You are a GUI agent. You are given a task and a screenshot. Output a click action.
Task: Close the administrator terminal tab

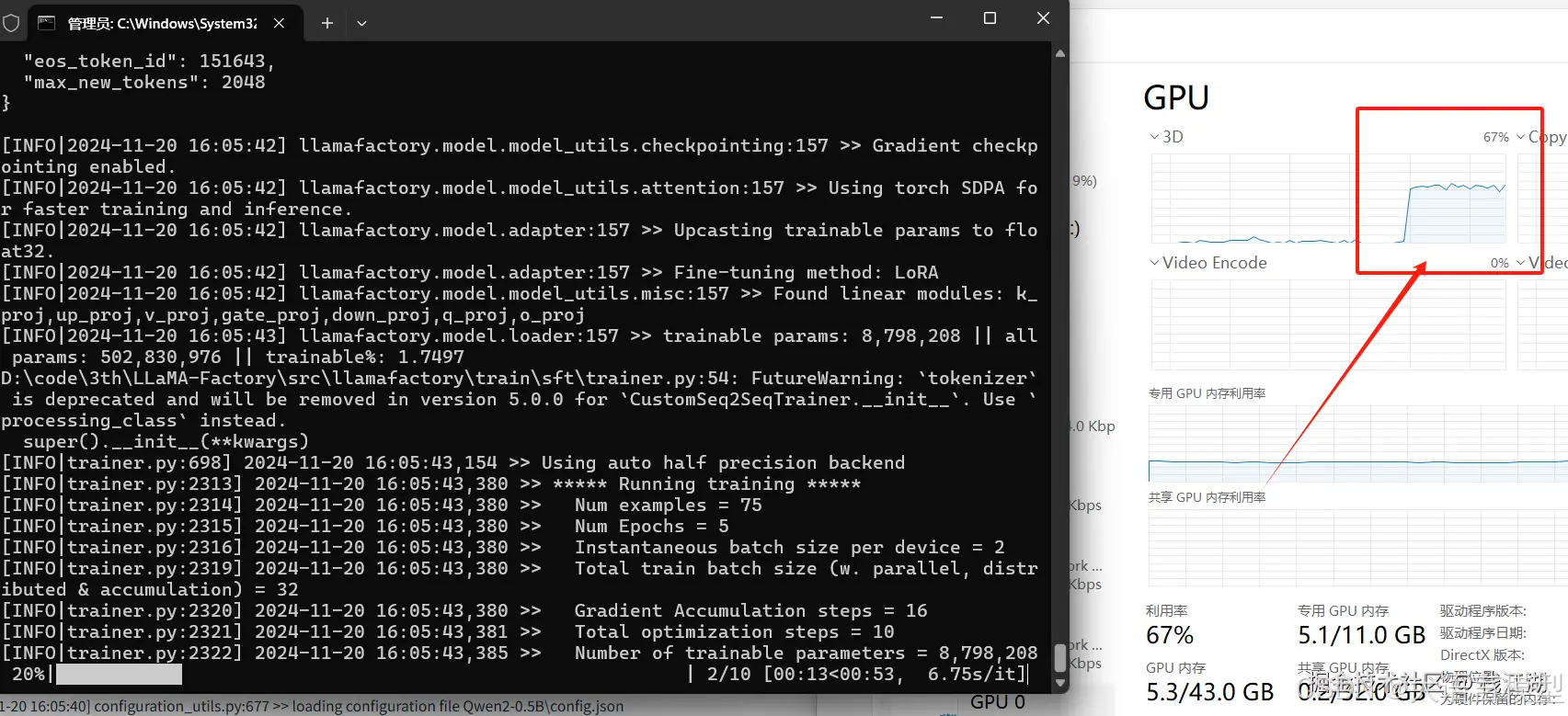pos(280,23)
